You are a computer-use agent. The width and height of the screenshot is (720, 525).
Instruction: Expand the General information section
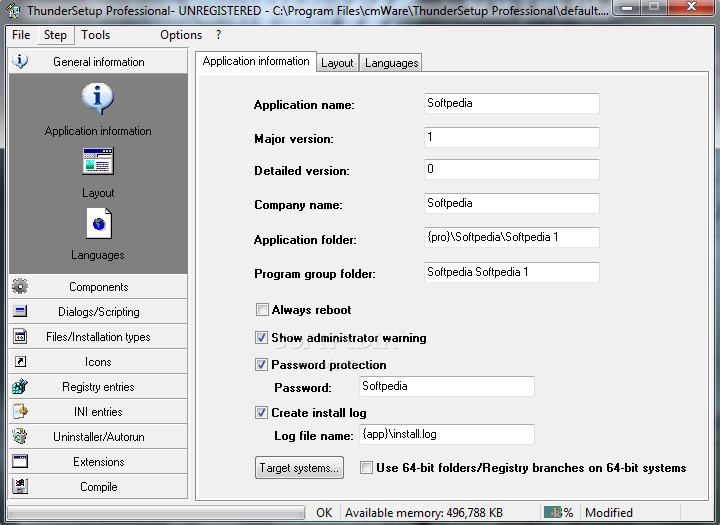[98, 62]
